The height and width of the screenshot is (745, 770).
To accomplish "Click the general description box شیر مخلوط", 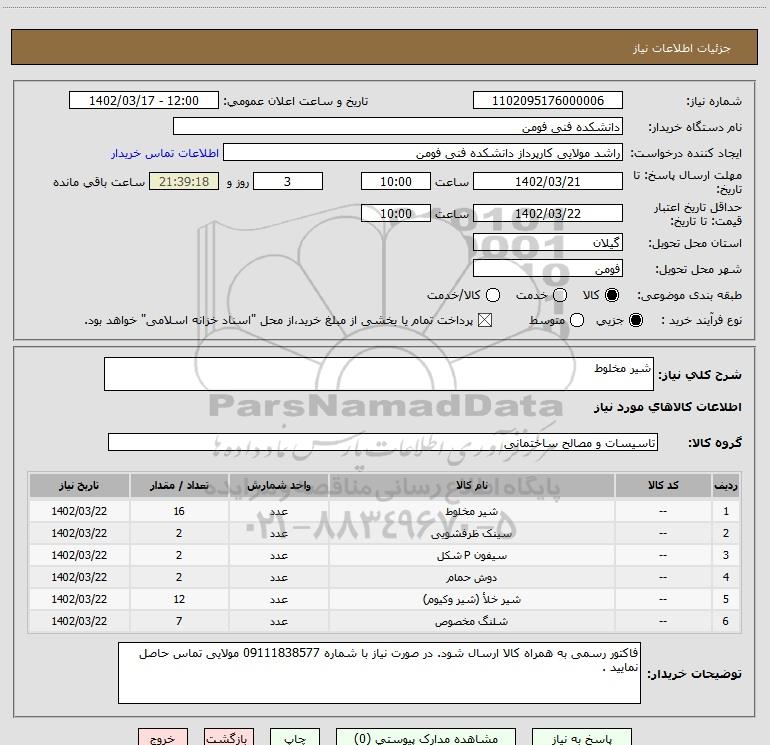I will pos(379,374).
